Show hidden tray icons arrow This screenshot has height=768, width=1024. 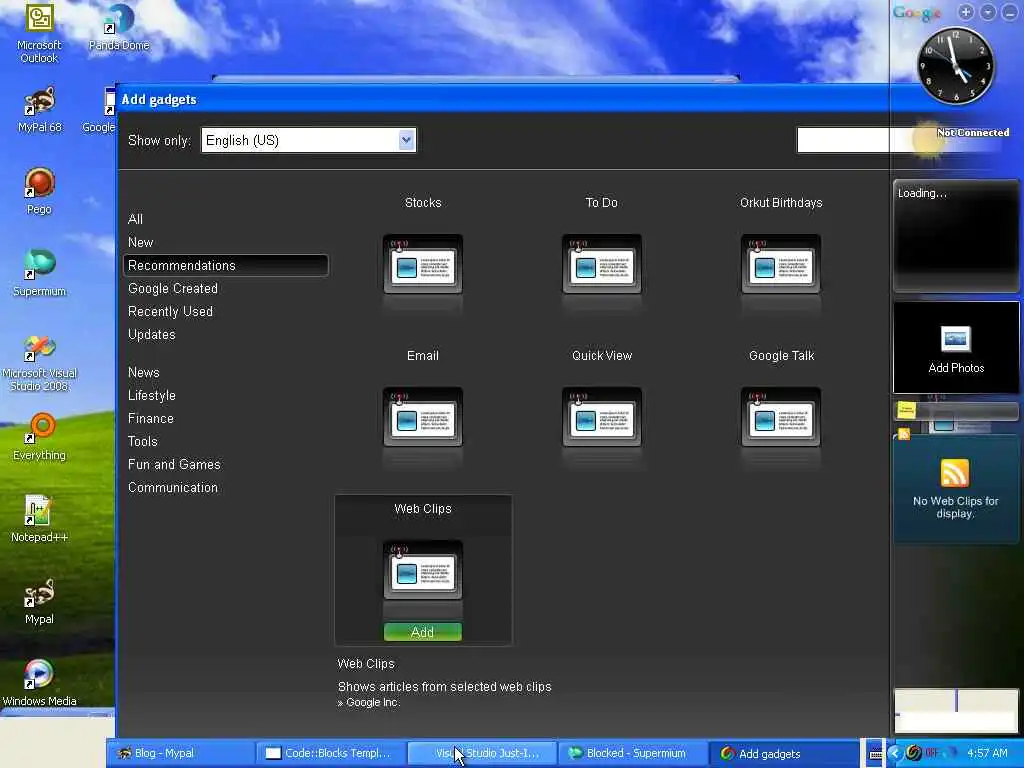pos(894,753)
